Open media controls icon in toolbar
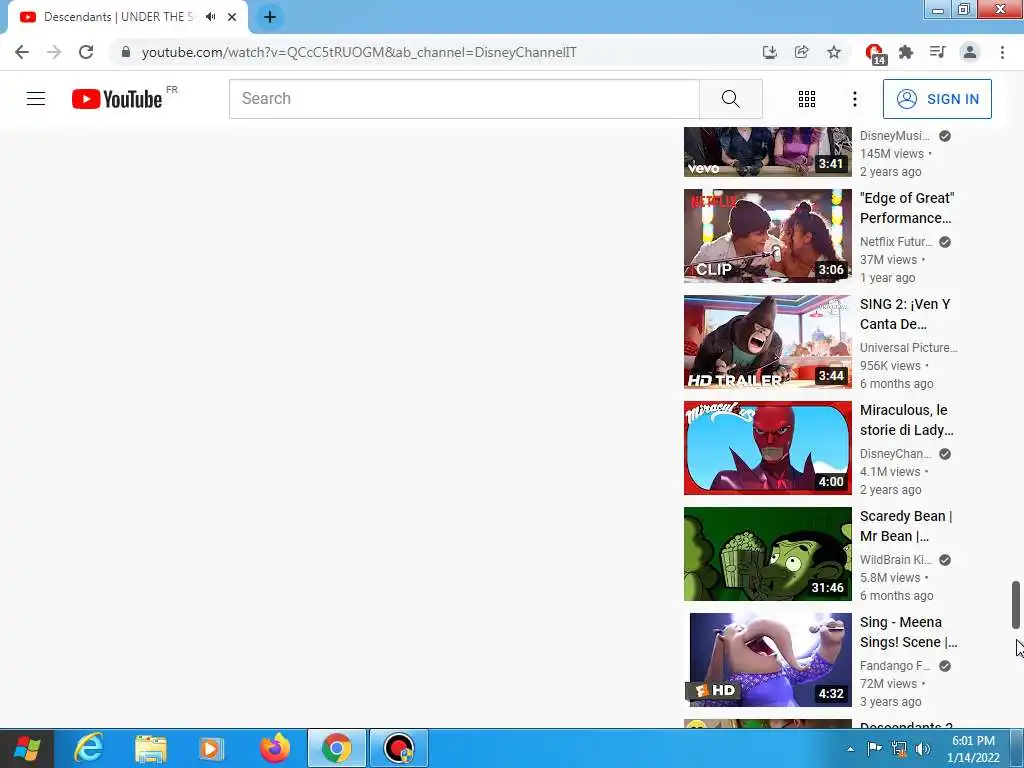Screen dimensions: 1024x768 [x=938, y=52]
